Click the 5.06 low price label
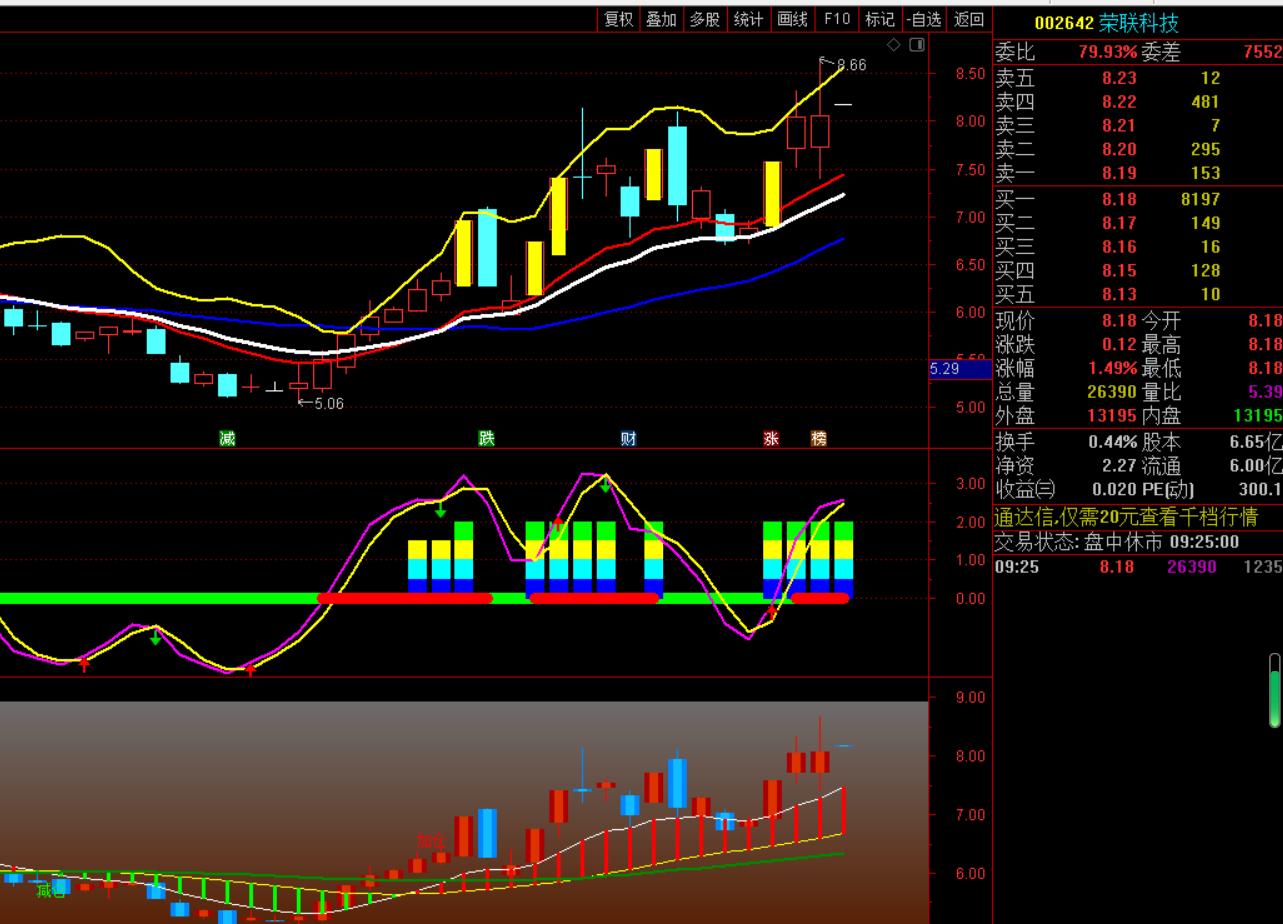The width and height of the screenshot is (1283, 924). (328, 403)
